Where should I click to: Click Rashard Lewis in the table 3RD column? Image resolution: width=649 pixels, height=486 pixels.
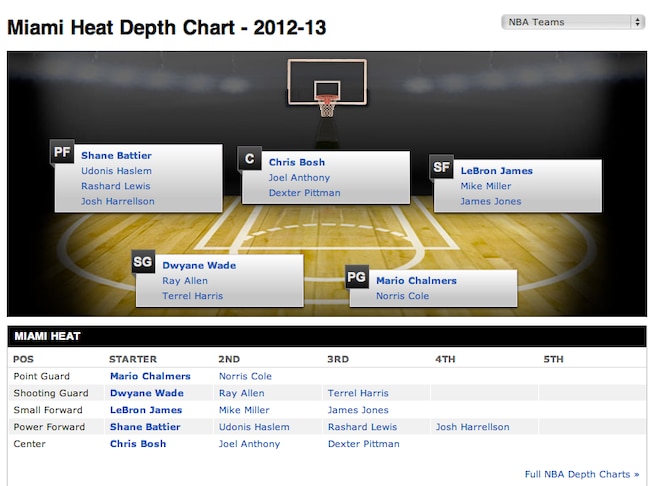(x=362, y=427)
